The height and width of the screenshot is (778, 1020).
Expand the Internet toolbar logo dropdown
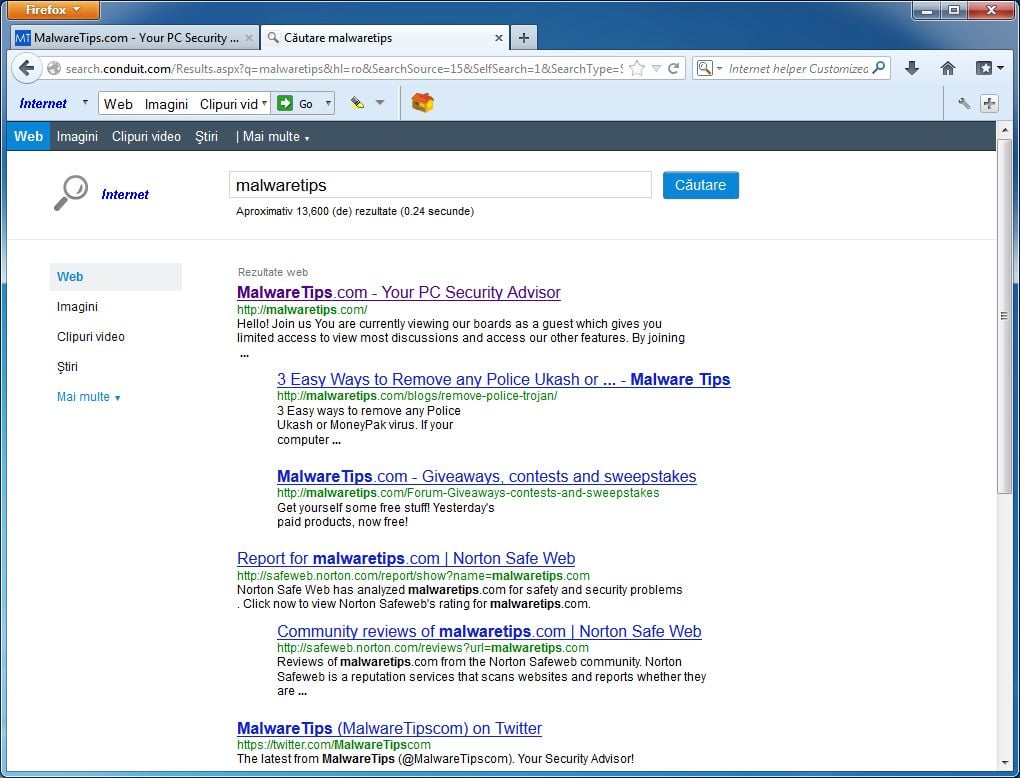coord(85,102)
